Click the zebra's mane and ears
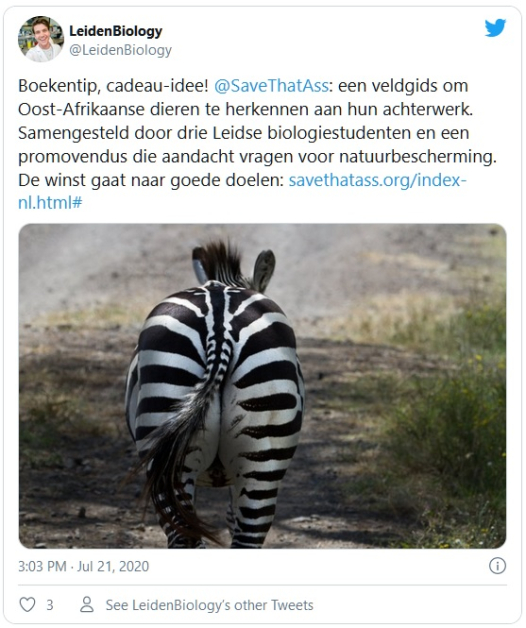This screenshot has width=526, height=628. pos(234,264)
